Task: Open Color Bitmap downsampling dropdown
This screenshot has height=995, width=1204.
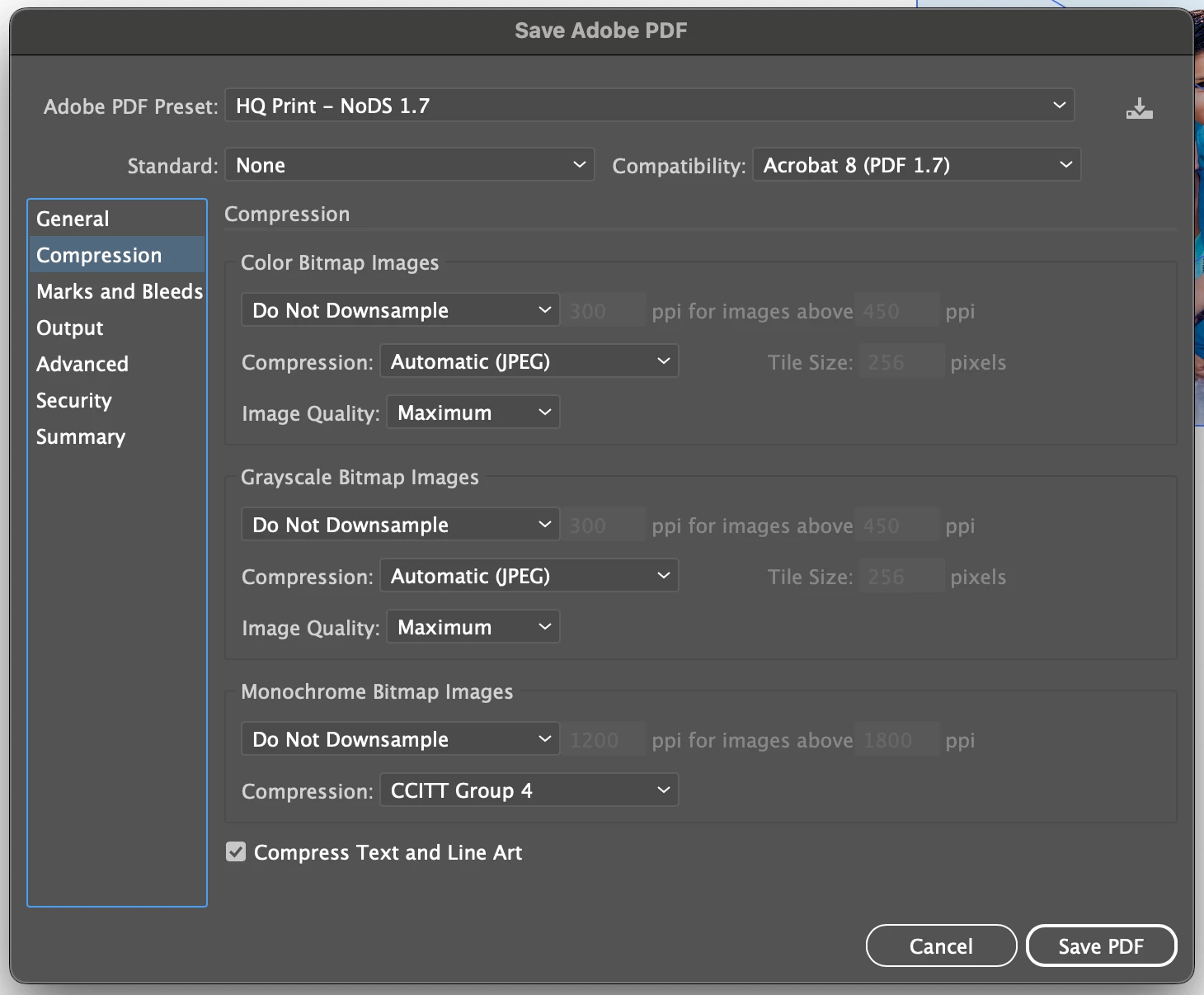Action: click(400, 310)
